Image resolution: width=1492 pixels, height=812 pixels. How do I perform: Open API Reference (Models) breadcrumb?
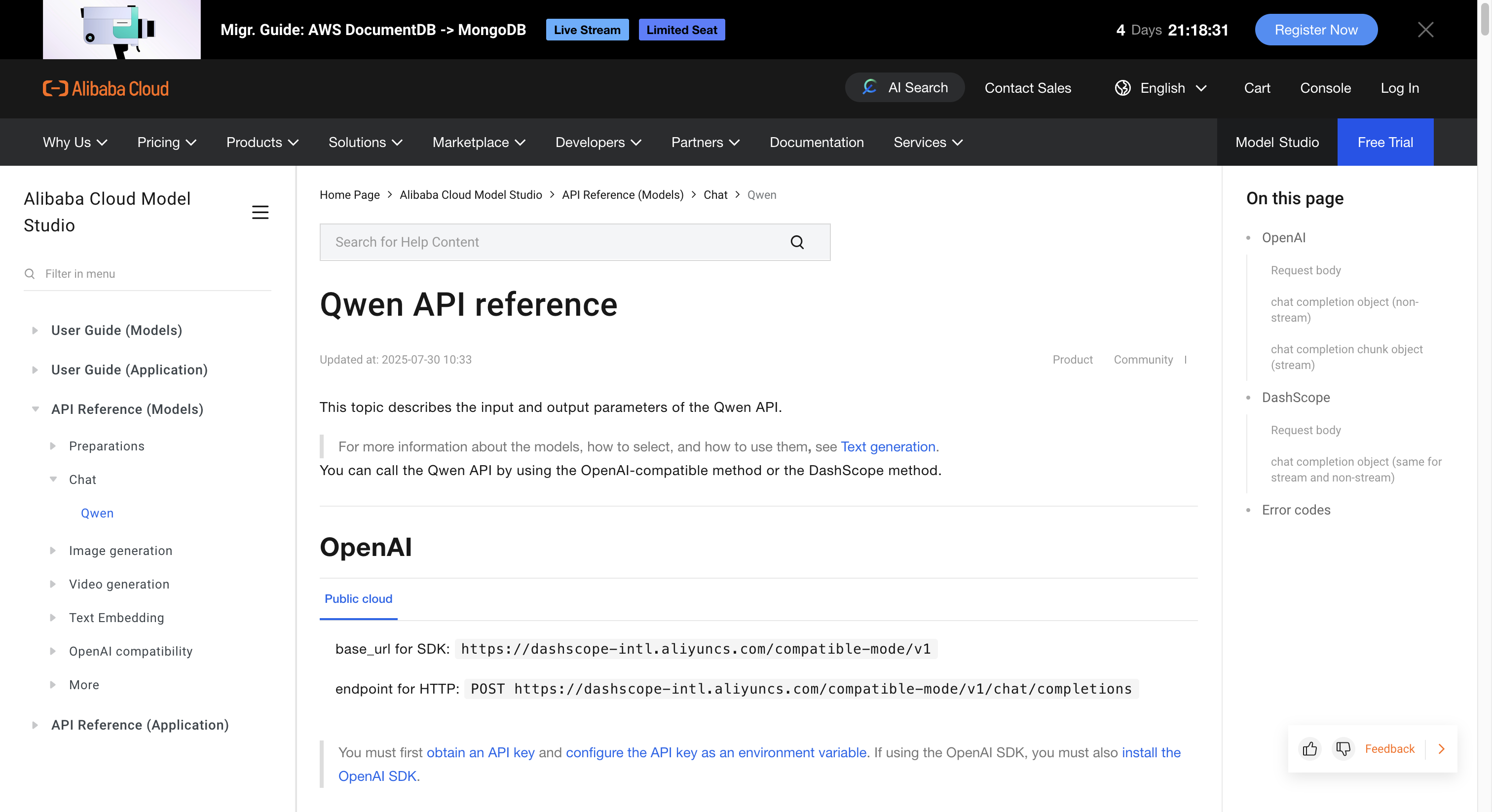coord(623,195)
